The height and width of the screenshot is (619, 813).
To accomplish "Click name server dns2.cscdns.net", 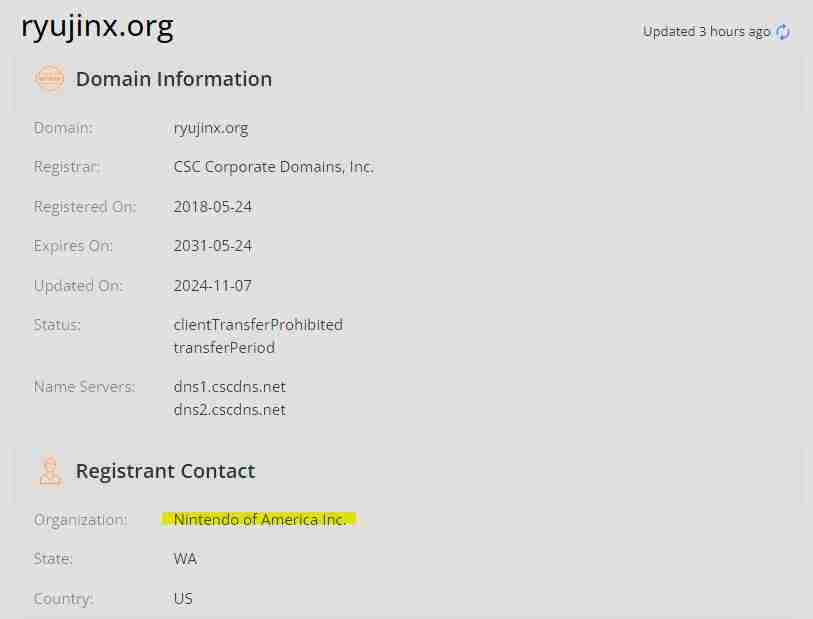I will click(230, 410).
